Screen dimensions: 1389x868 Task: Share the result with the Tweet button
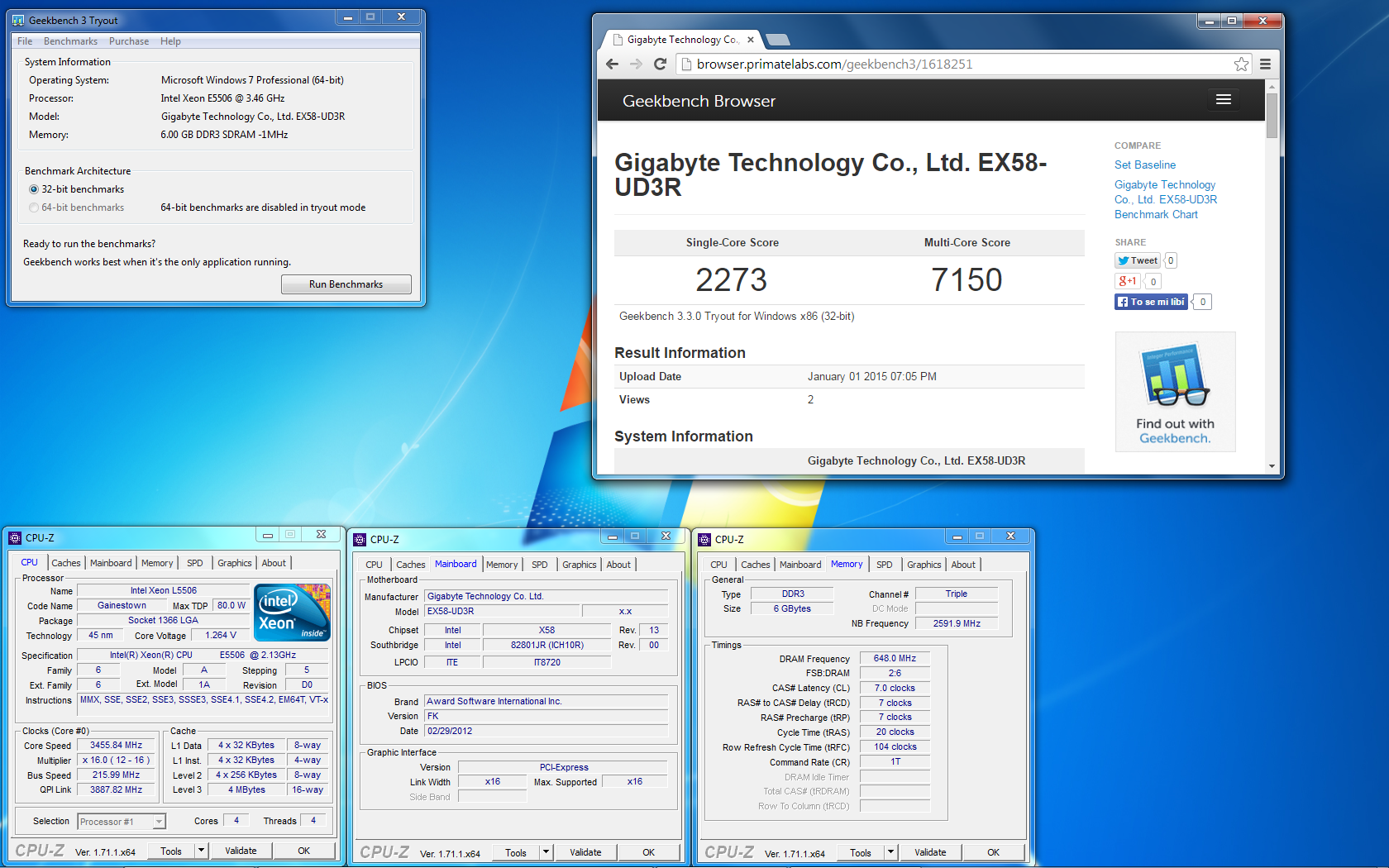pyautogui.click(x=1138, y=260)
